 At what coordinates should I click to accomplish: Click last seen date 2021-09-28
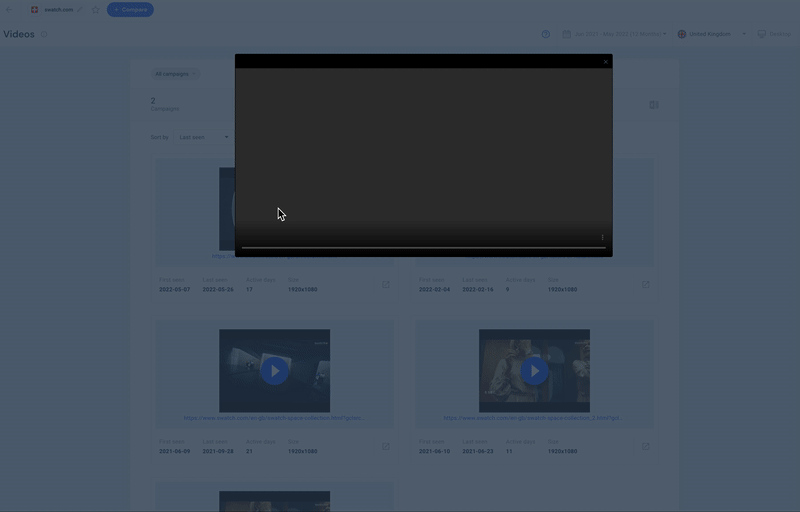pyautogui.click(x=218, y=451)
